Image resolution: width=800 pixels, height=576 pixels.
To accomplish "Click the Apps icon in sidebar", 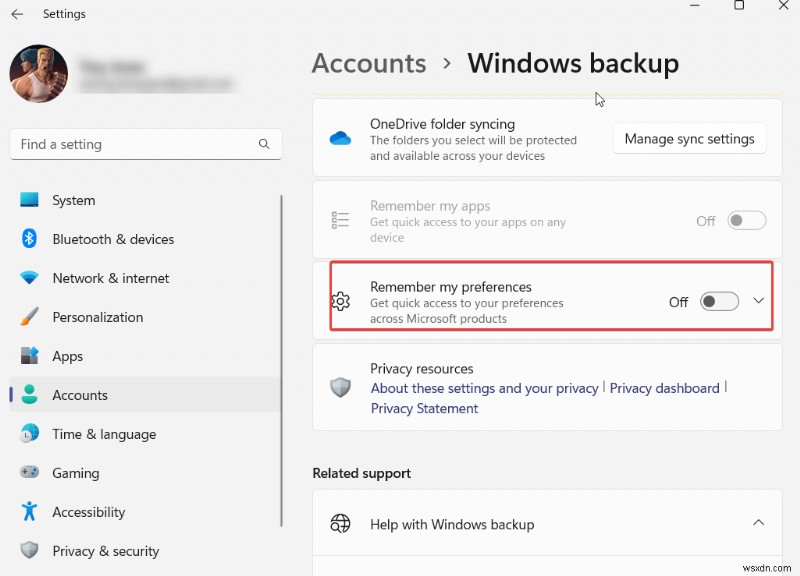I will (x=29, y=356).
